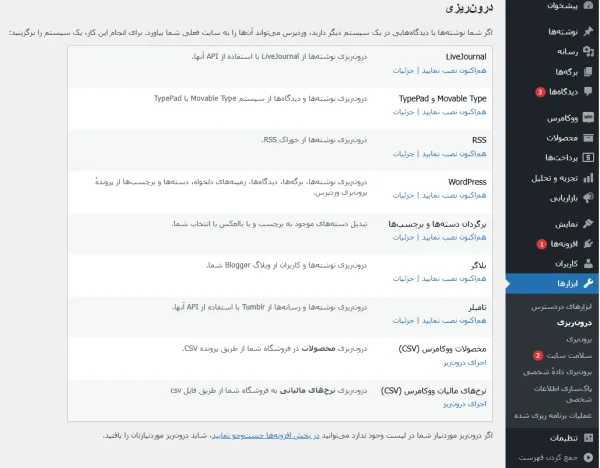Click جمع کردن فهرست collapse menu label
This screenshot has height=468, width=600.
(548, 458)
